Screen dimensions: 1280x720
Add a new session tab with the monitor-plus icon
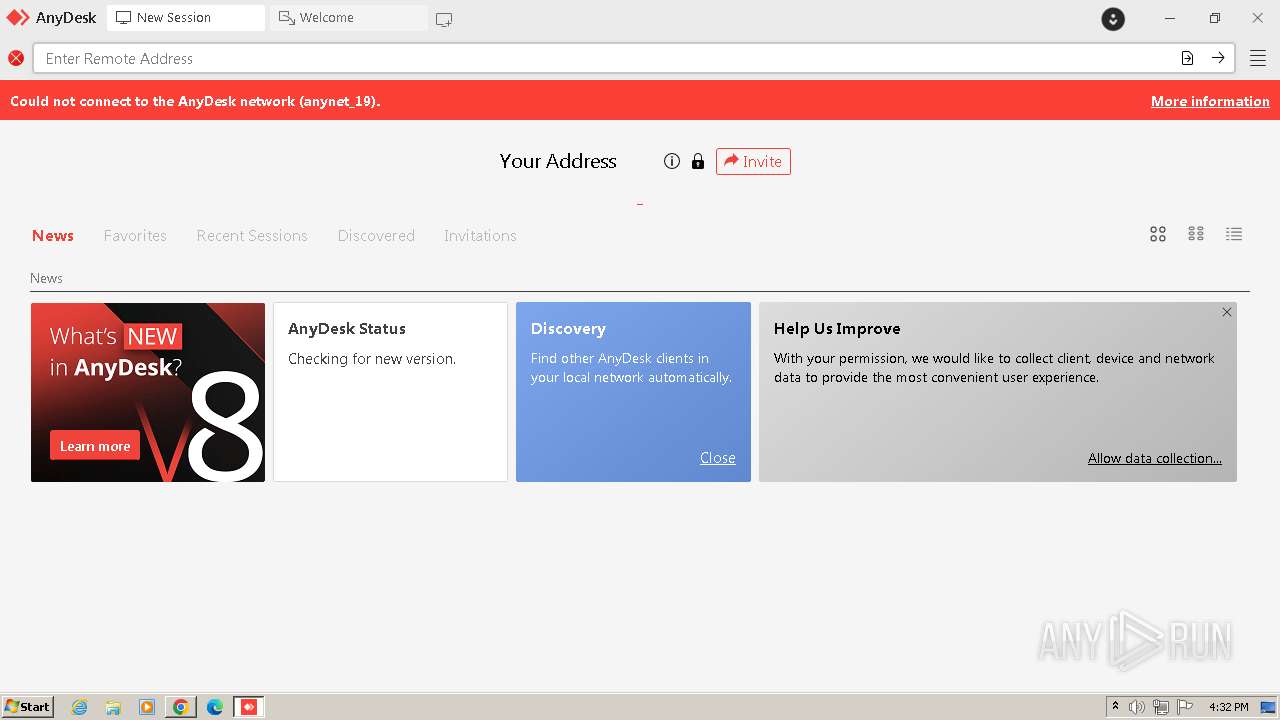pyautogui.click(x=444, y=19)
